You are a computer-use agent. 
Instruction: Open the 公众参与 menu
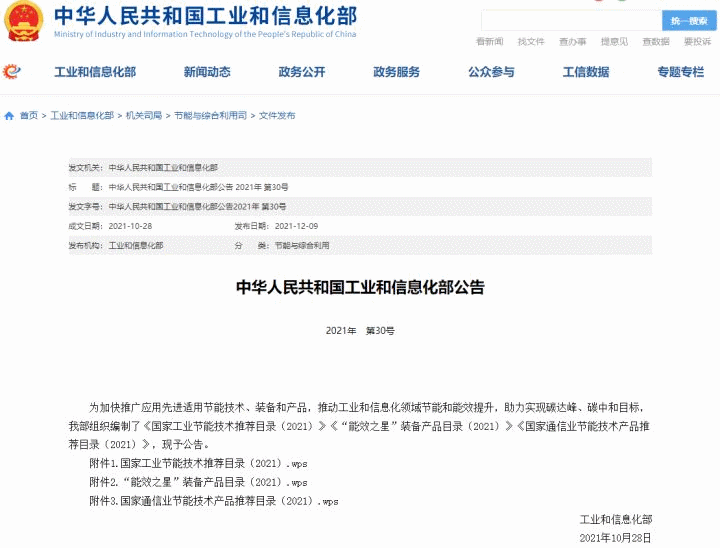tap(491, 72)
